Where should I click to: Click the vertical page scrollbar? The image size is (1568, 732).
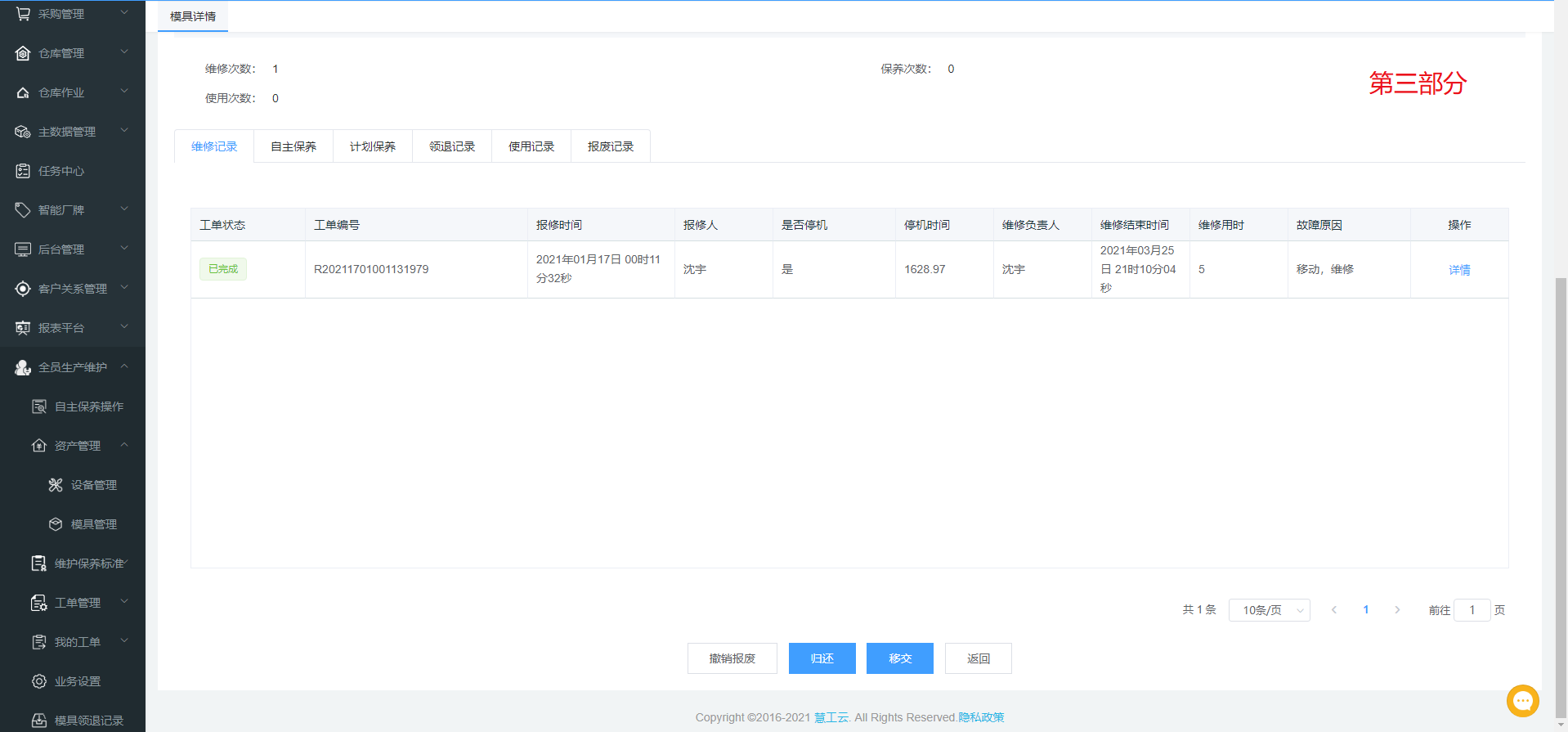coord(1561,491)
